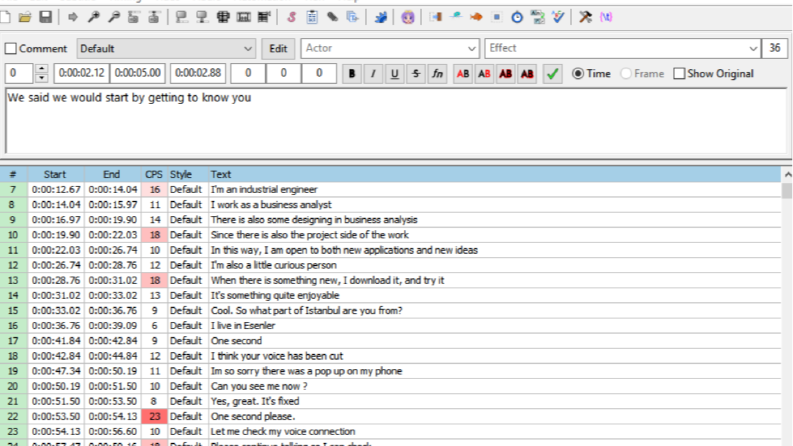The width and height of the screenshot is (793, 446).
Task: Toggle bold with the B button
Action: click(352, 74)
